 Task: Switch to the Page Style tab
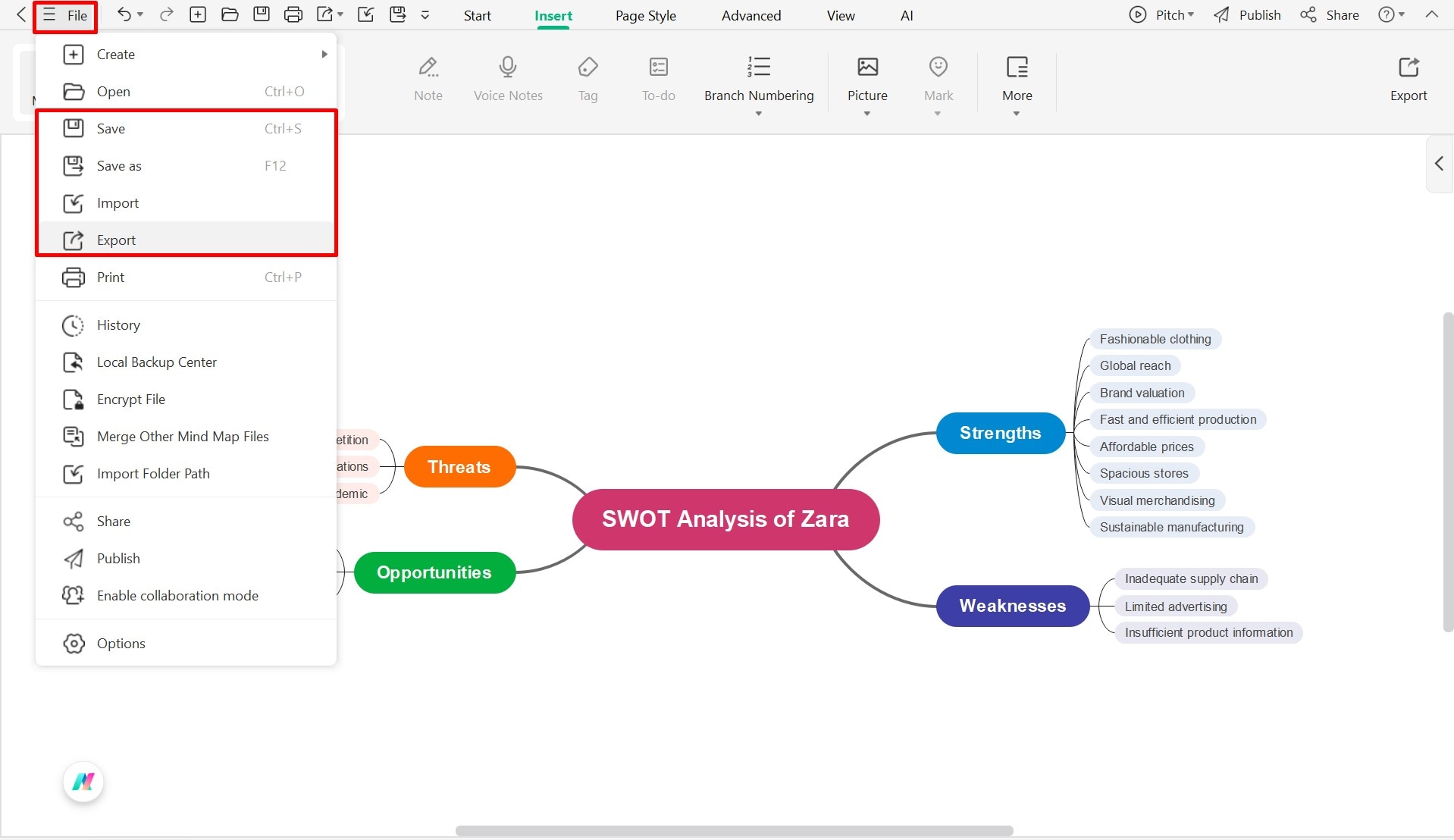pos(646,15)
